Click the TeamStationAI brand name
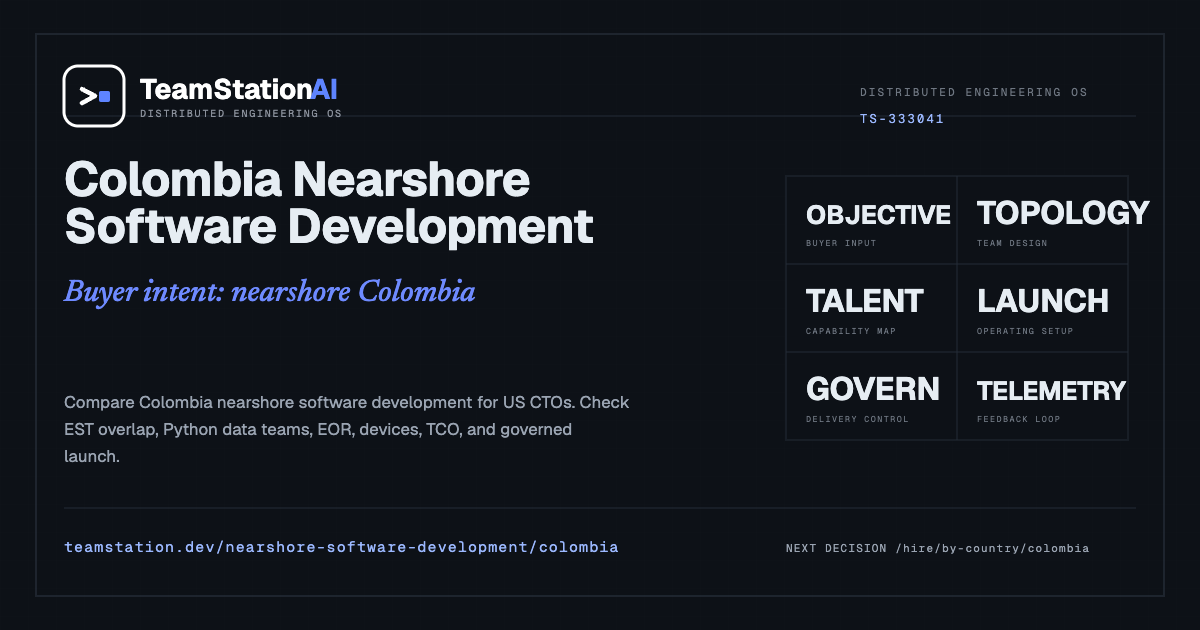 pyautogui.click(x=239, y=89)
